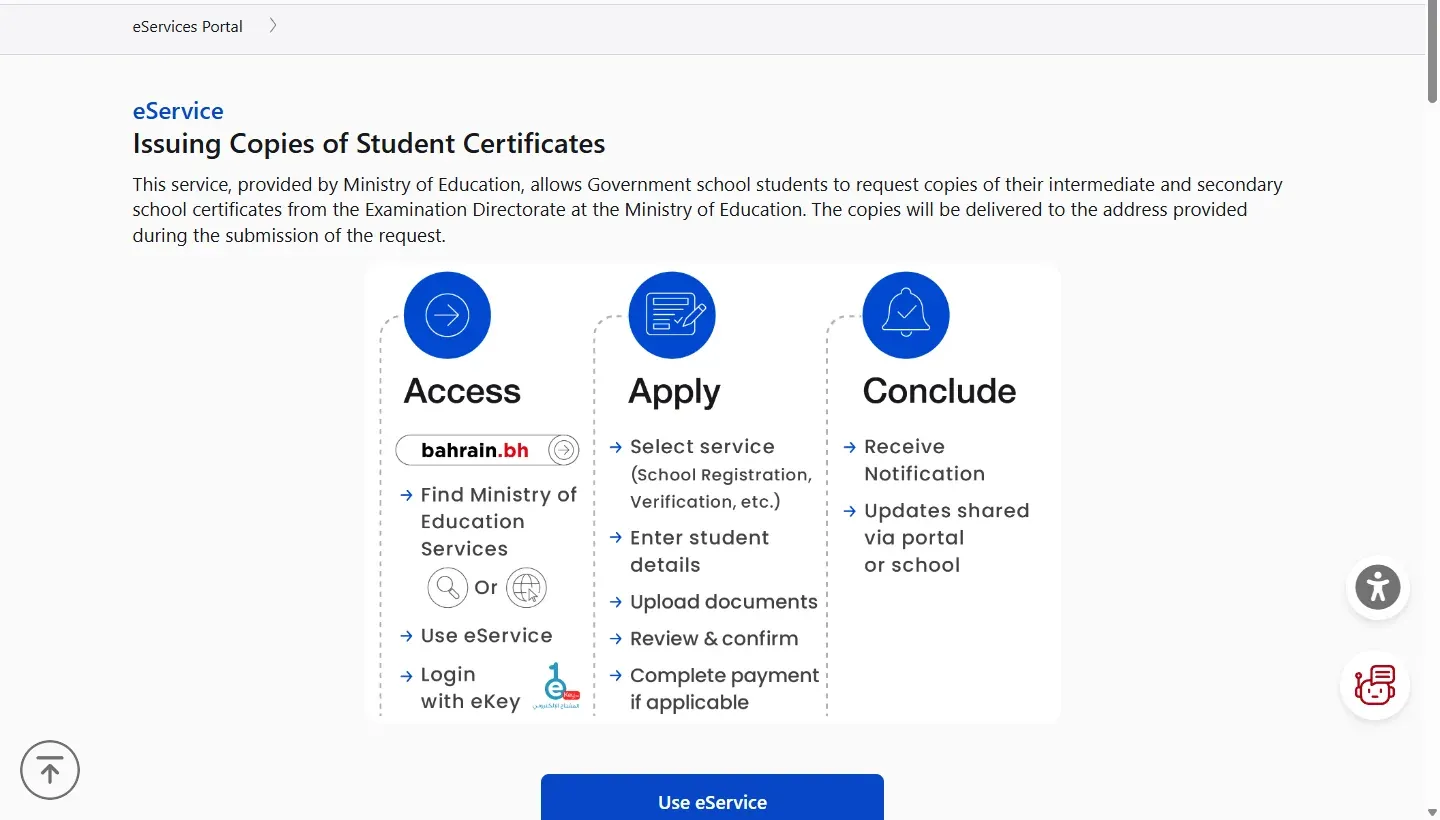Click the Select service bullet text
Viewport: 1440px width, 820px height.
pyautogui.click(x=702, y=447)
